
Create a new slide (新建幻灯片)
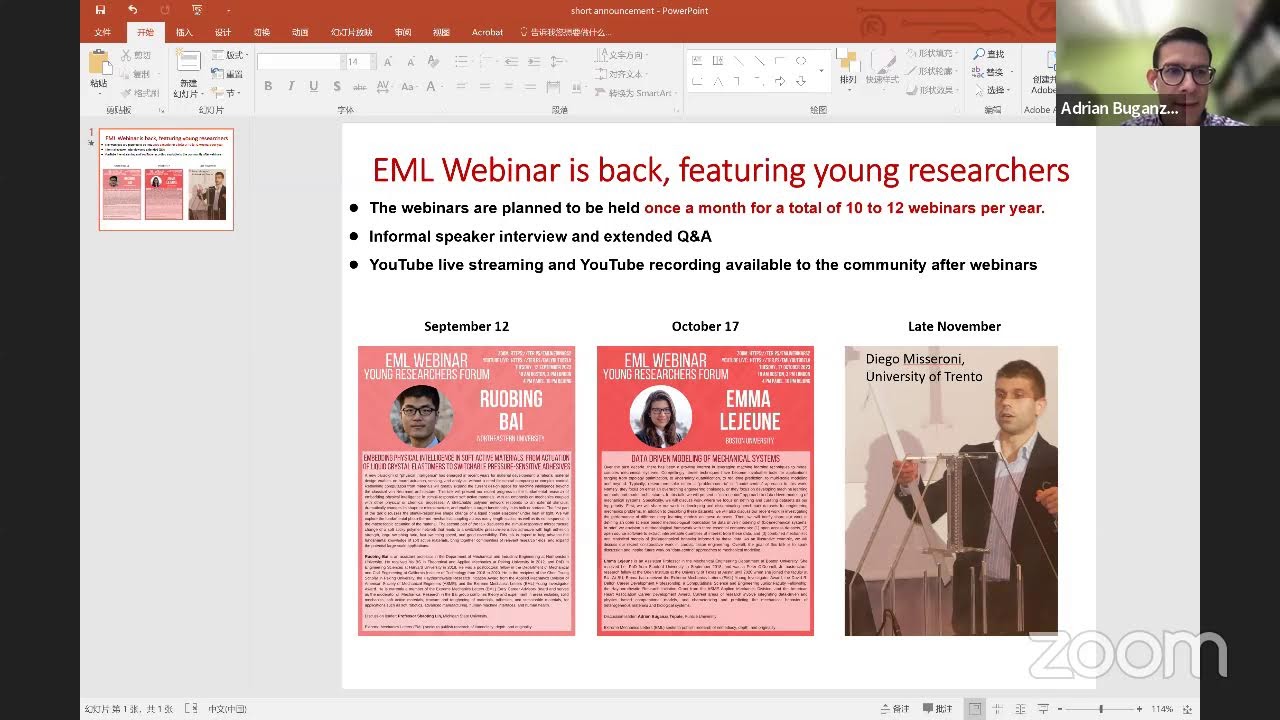[187, 74]
